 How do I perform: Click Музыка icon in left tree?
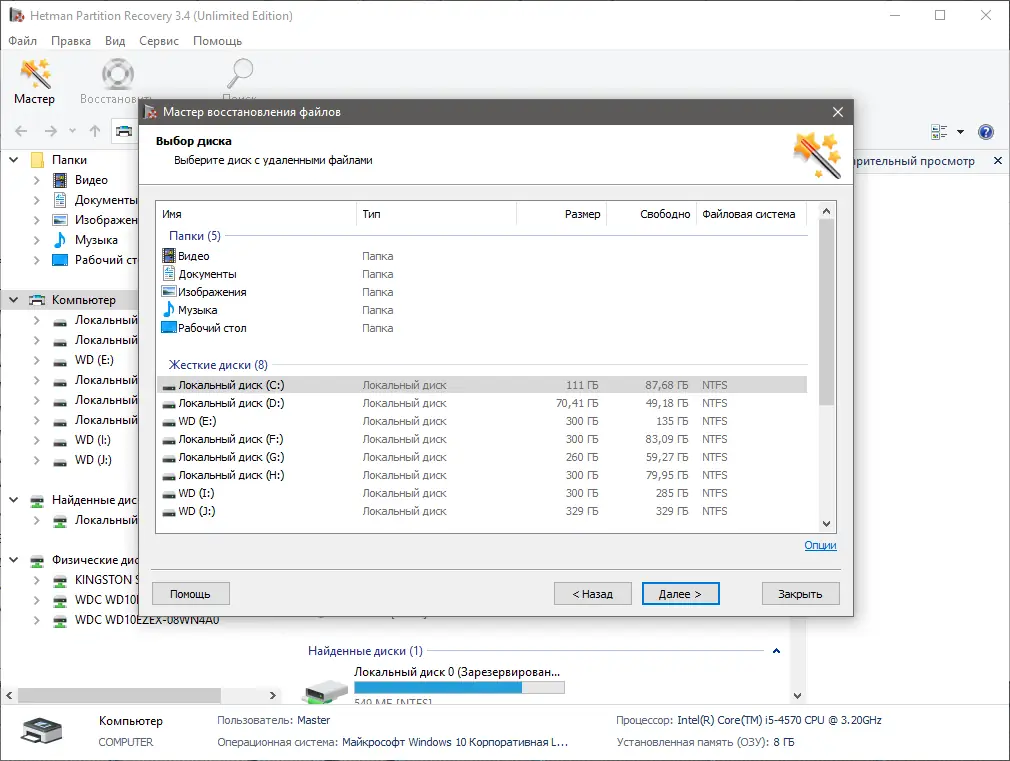pyautogui.click(x=60, y=240)
